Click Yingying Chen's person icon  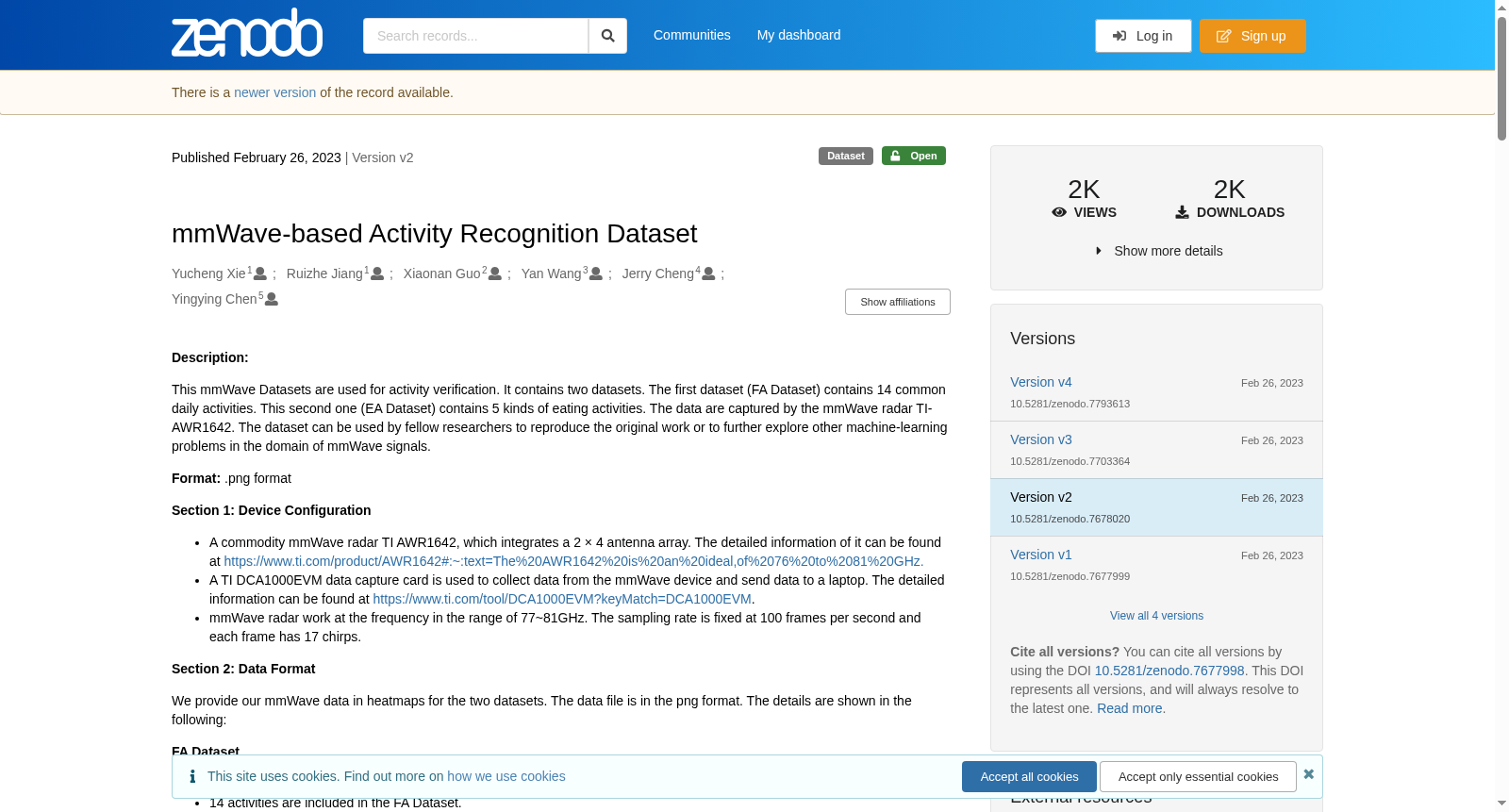tap(272, 299)
